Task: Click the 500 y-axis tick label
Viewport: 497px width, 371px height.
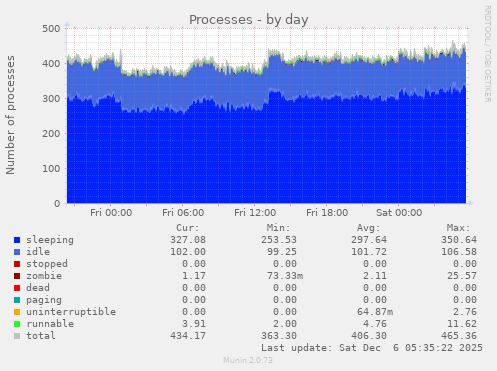Action: click(51, 29)
